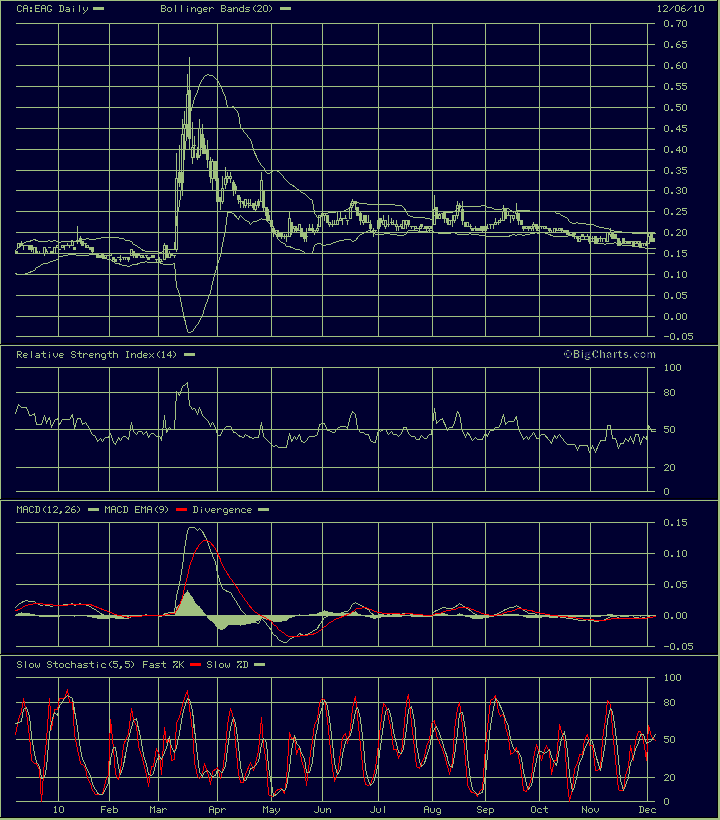Click the 0.40 price axis value

[675, 150]
